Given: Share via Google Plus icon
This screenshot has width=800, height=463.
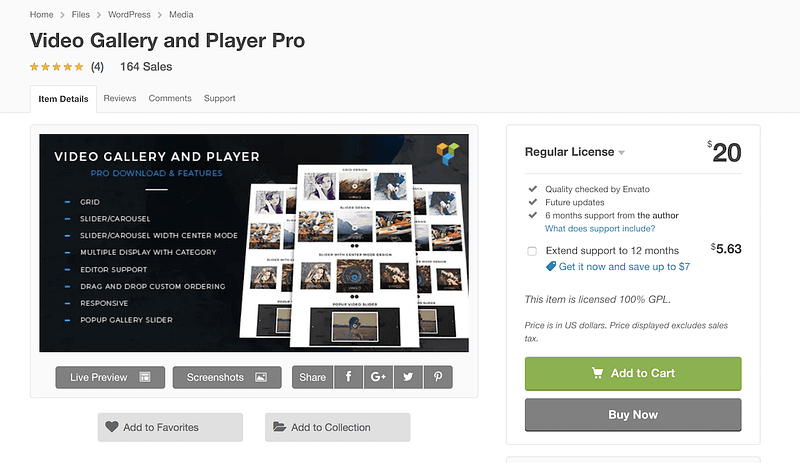Looking at the screenshot, I should (x=378, y=377).
